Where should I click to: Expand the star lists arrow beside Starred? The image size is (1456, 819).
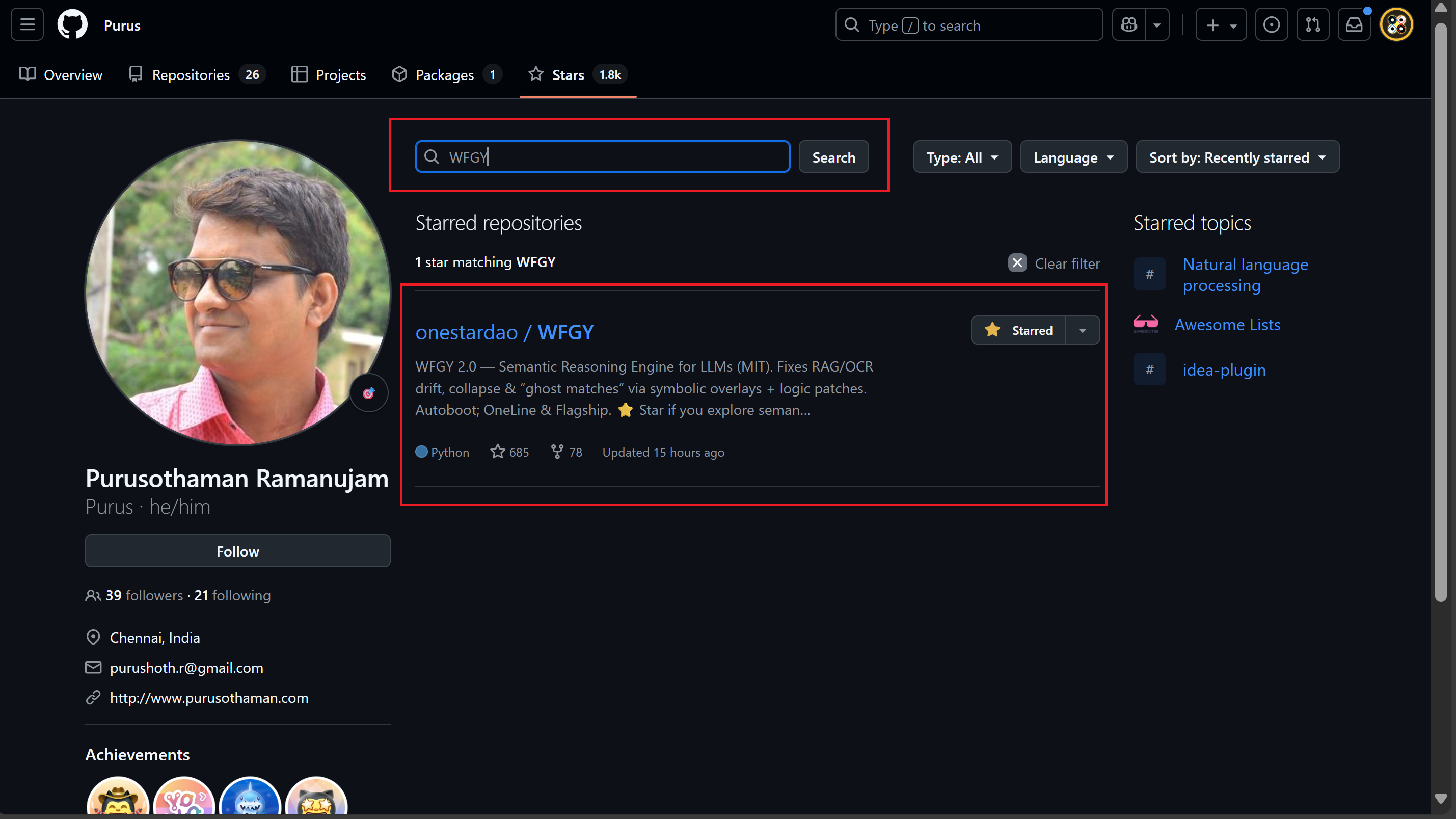coord(1083,330)
